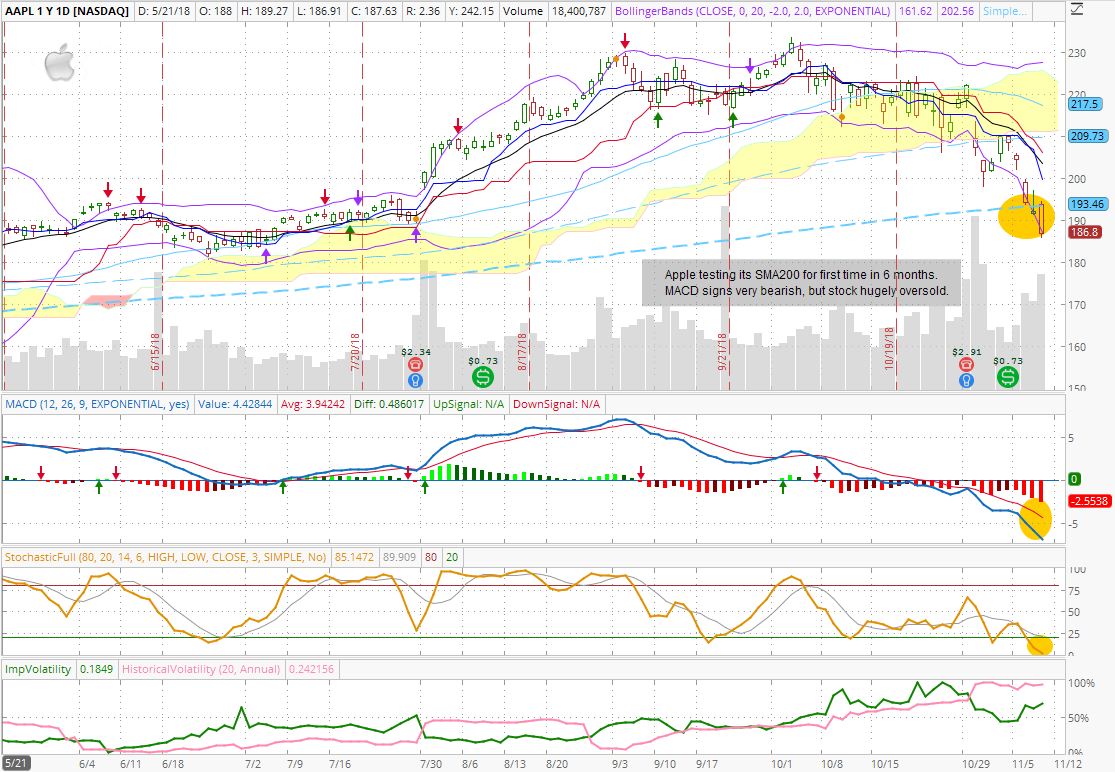Screen dimensions: 1115x772
Task: Click the 85.1472 stochastic value
Action: pos(354,557)
